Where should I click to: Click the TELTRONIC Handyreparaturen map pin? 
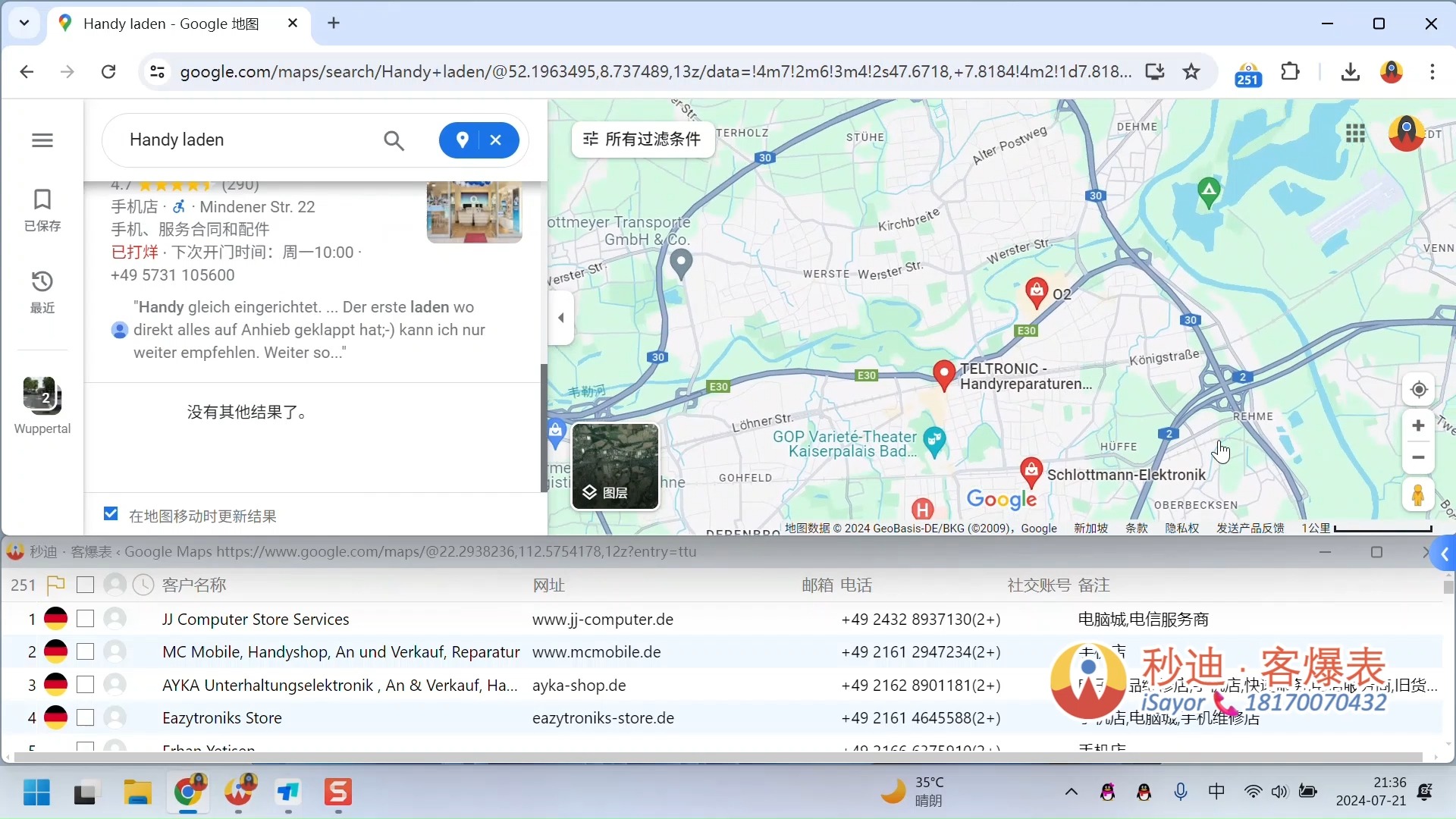pos(943,375)
